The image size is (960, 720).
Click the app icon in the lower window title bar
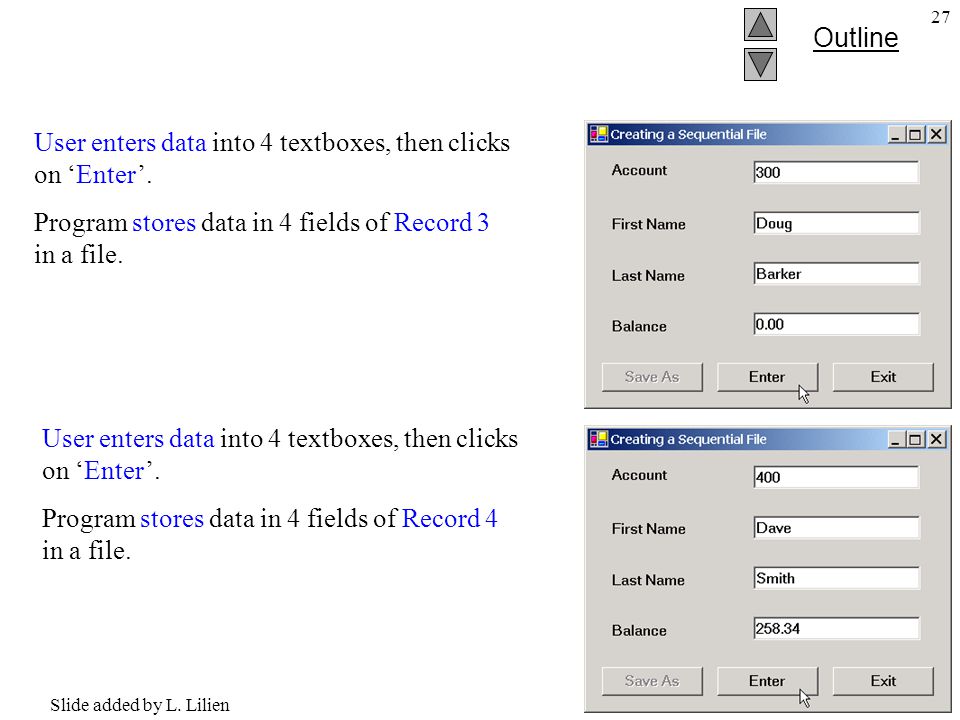pyautogui.click(x=598, y=439)
